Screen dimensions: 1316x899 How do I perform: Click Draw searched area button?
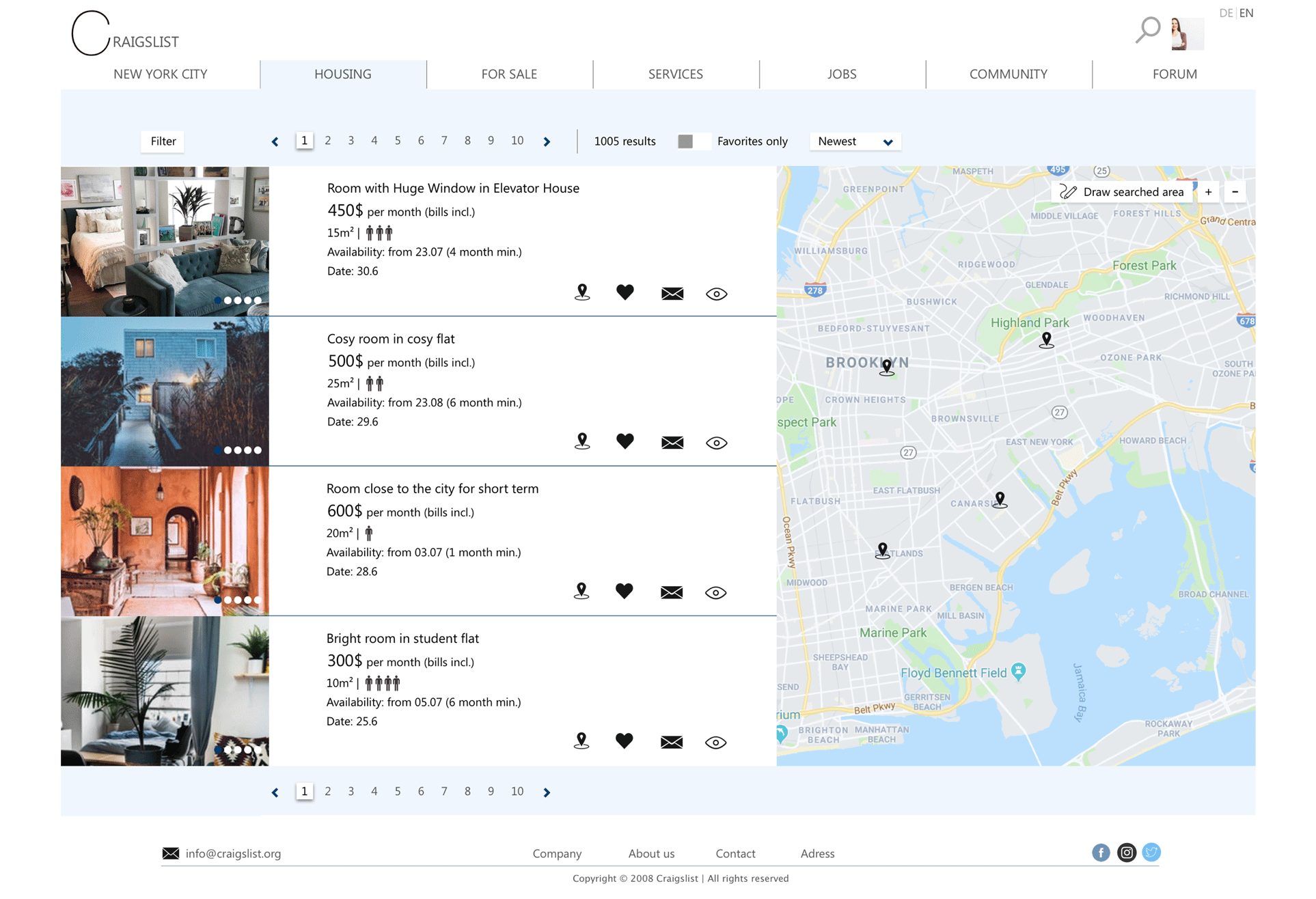point(1122,192)
